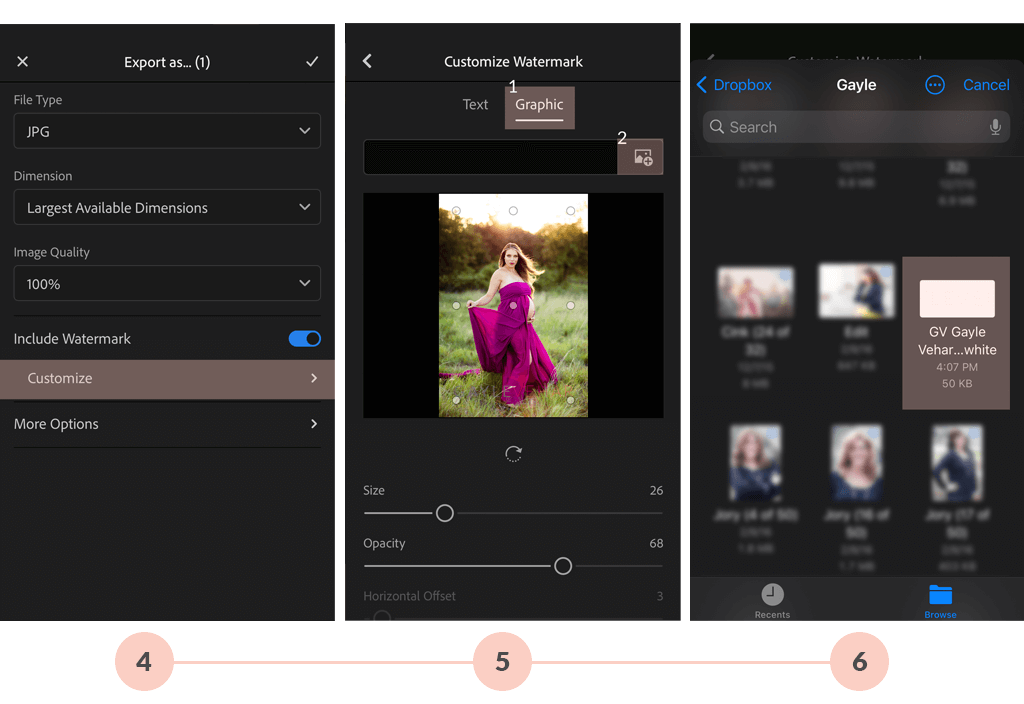Select the Graphic watermark tab
This screenshot has height=704, width=1024.
tap(539, 106)
